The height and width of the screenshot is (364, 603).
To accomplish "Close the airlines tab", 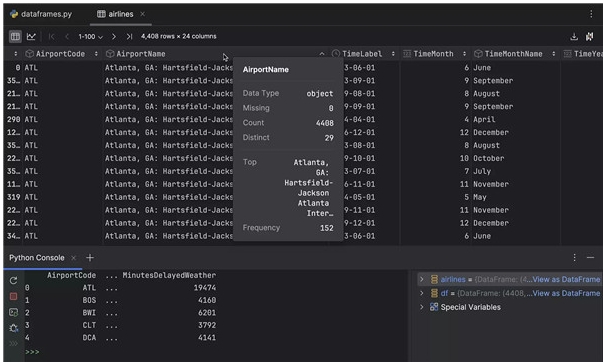I will click(142, 14).
